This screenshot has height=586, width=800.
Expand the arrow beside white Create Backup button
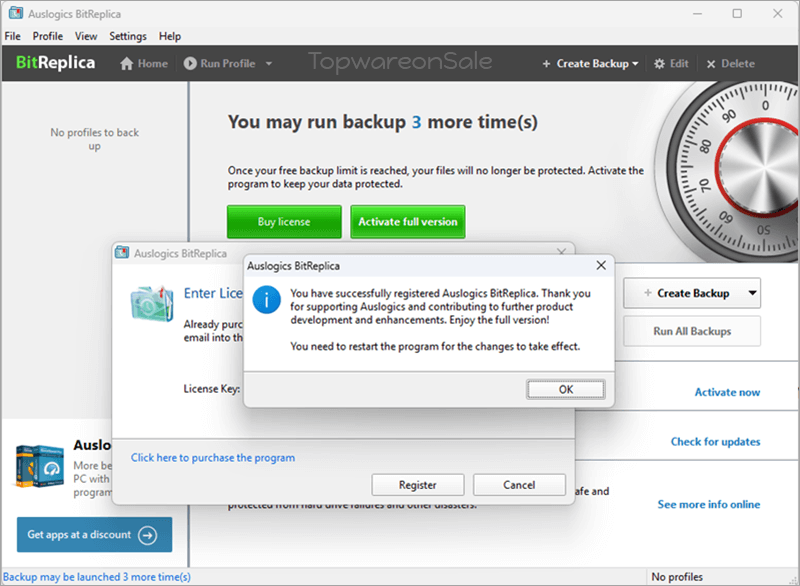pos(753,293)
